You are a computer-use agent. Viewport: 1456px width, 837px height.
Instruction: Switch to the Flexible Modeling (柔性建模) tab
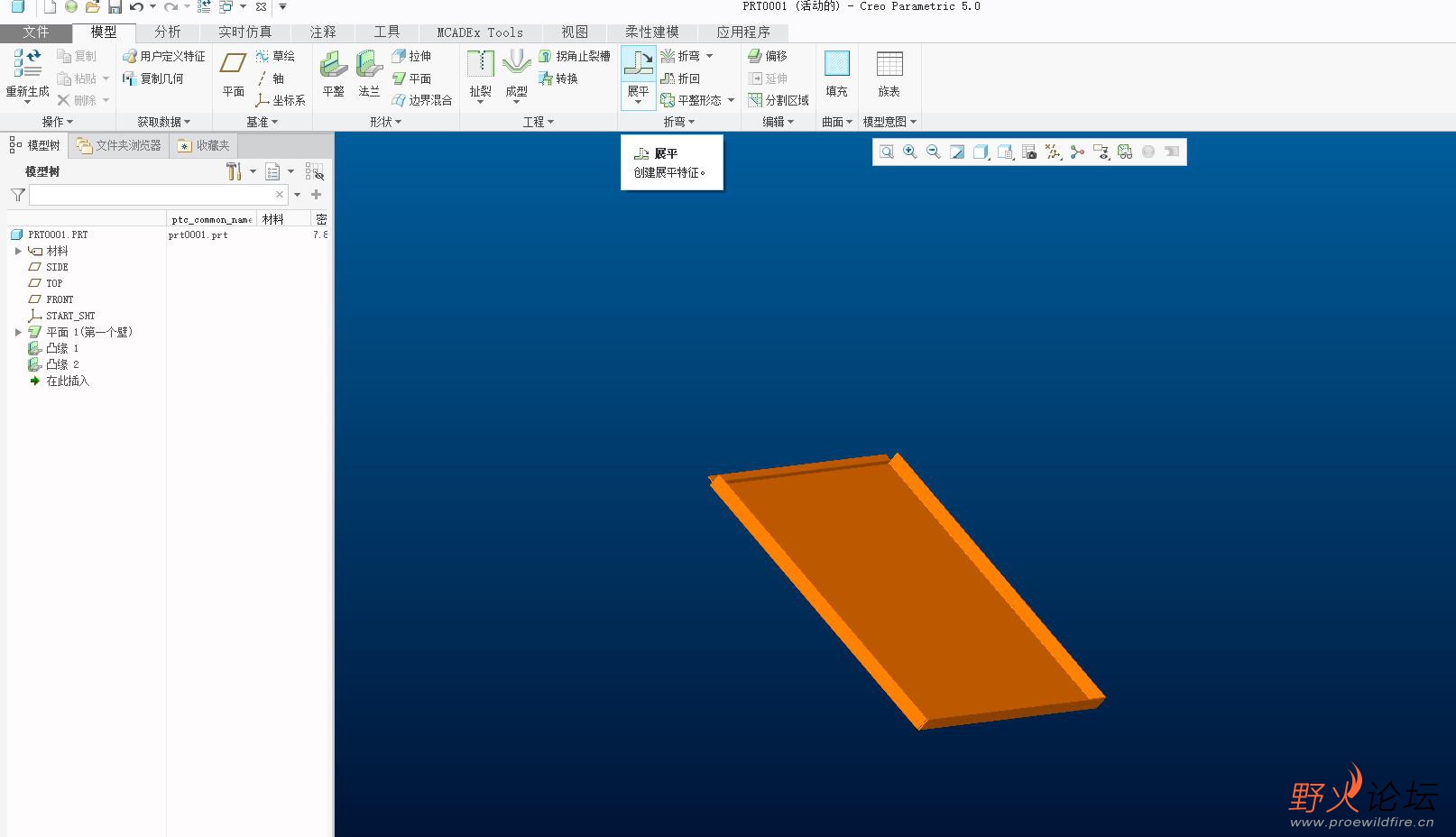tap(652, 32)
